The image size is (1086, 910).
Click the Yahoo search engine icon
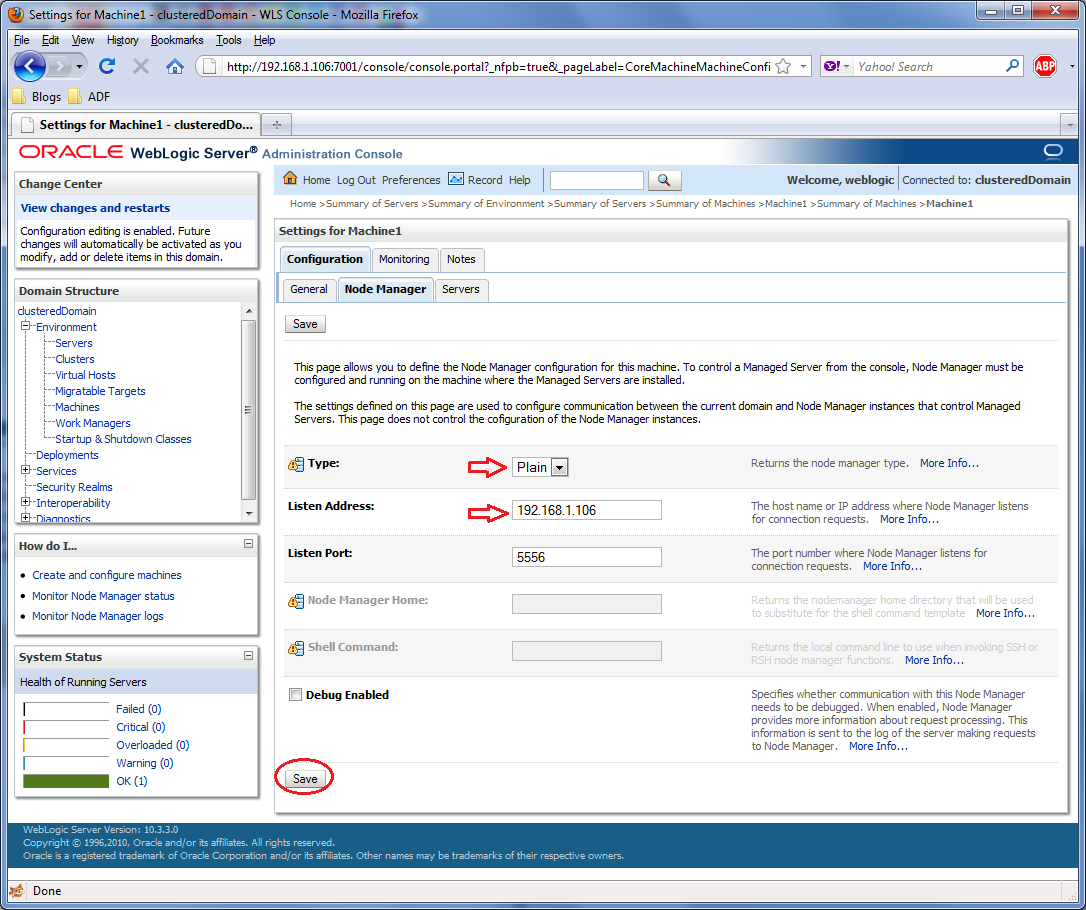click(x=831, y=66)
